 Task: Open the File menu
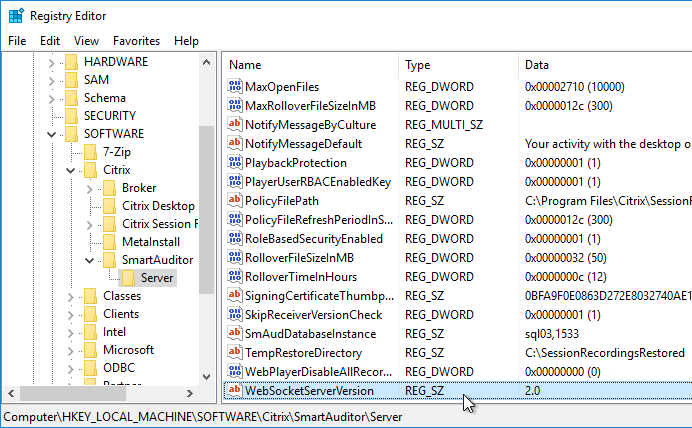point(17,41)
